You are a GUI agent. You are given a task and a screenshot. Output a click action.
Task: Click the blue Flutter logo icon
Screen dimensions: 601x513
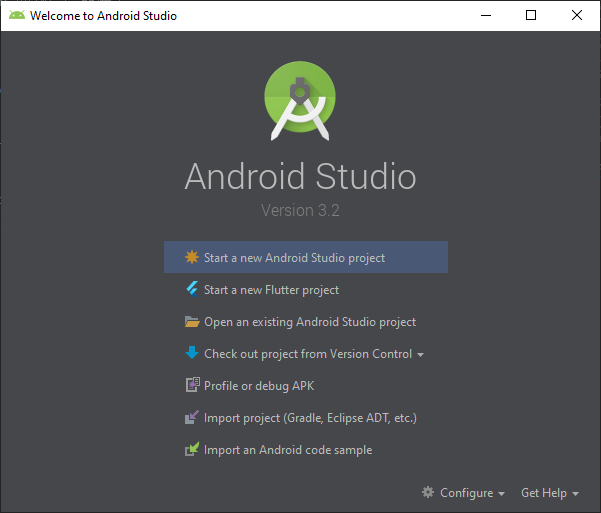pos(192,289)
